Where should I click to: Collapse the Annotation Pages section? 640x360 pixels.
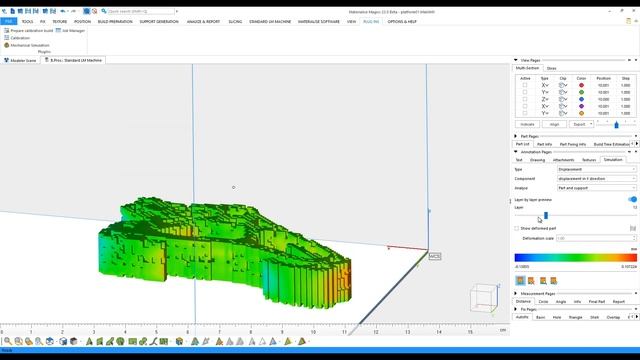(x=516, y=152)
